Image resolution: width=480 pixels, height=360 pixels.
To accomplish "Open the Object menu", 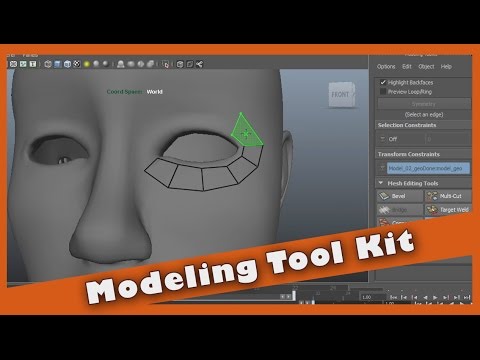I will (426, 67).
